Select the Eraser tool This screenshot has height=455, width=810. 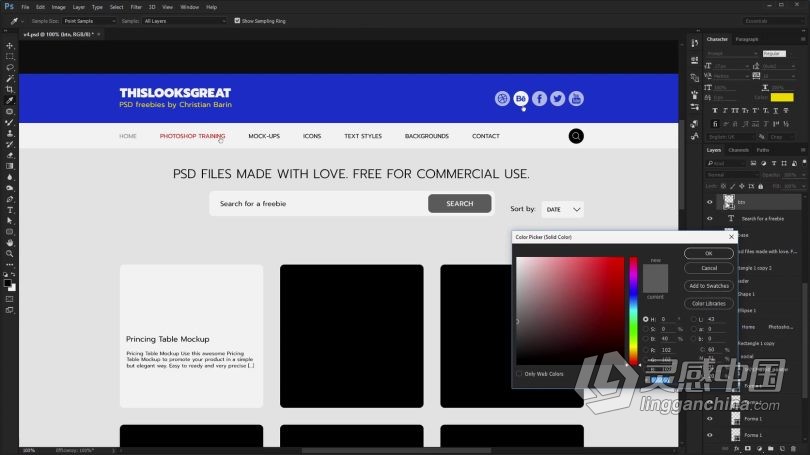(x=9, y=155)
